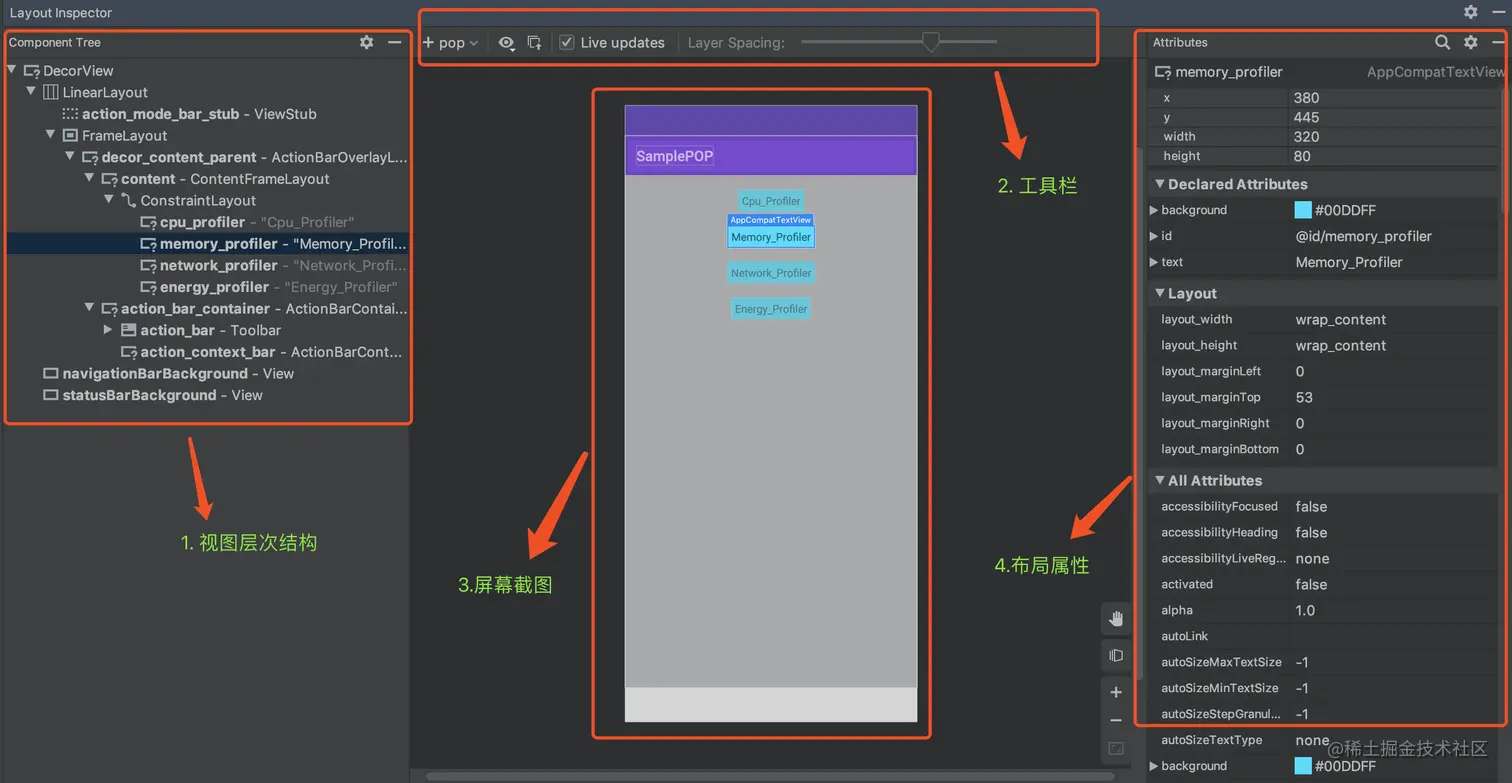
Task: Open the Component Tree settings gear
Action: [366, 42]
